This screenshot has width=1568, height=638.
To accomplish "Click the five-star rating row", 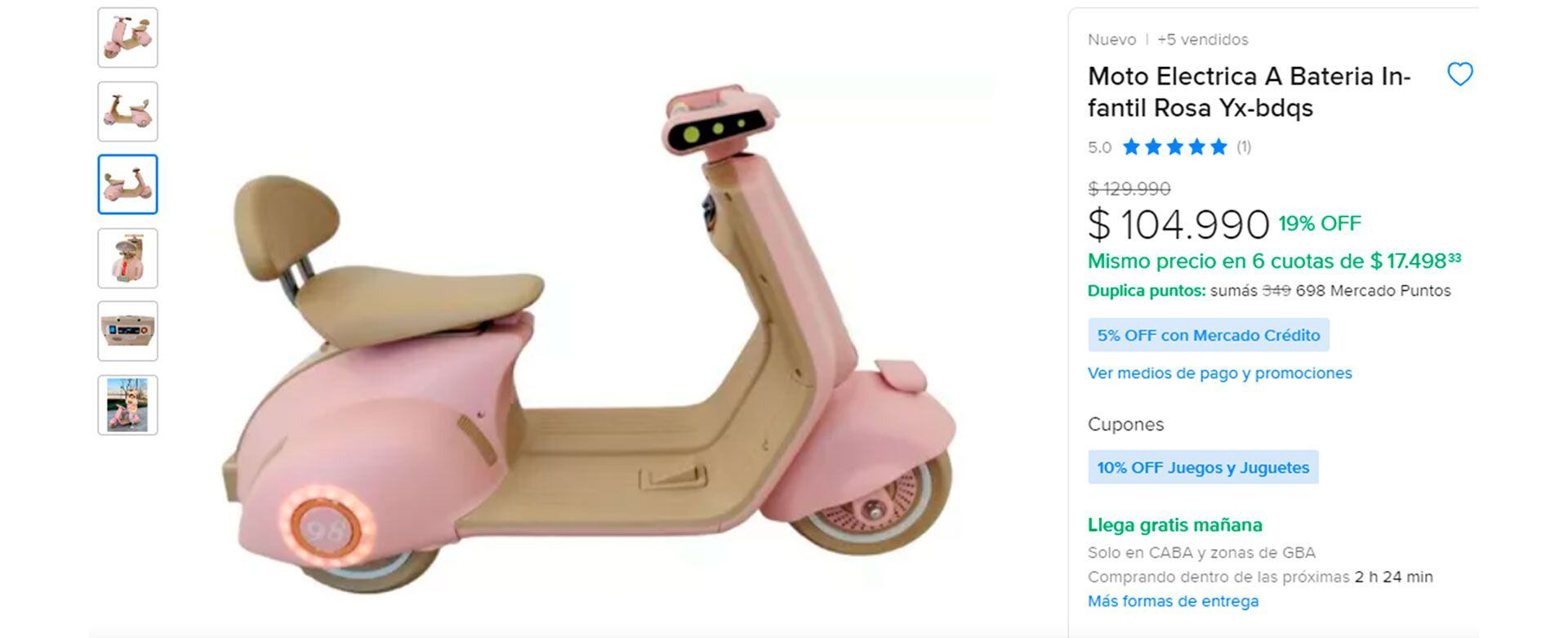I will tap(1174, 147).
